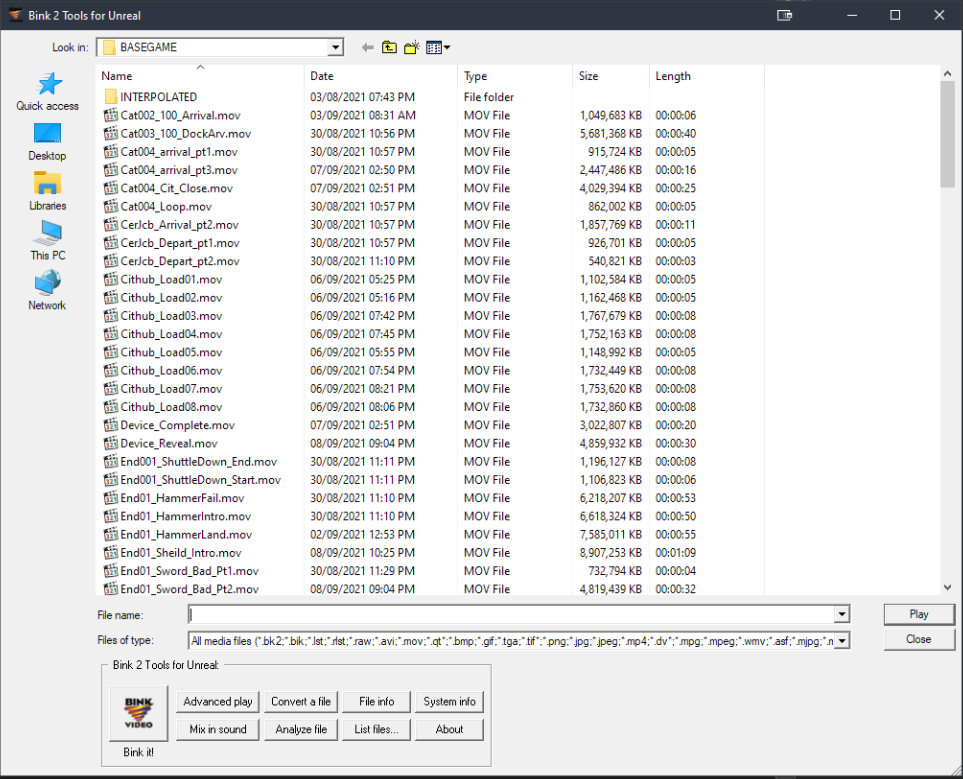Click the scrollbar down arrow
This screenshot has width=963, height=779.
(947, 587)
